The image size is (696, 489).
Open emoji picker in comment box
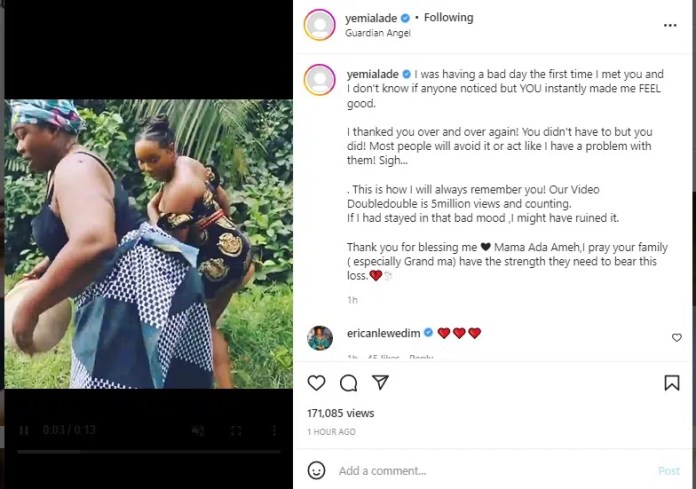pos(316,470)
